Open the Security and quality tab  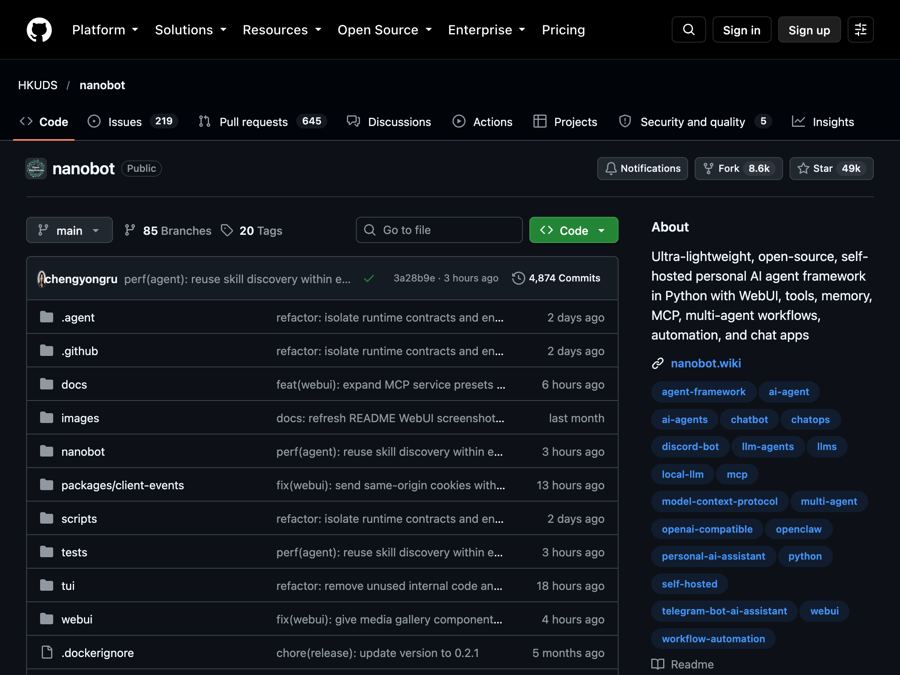tap(695, 122)
